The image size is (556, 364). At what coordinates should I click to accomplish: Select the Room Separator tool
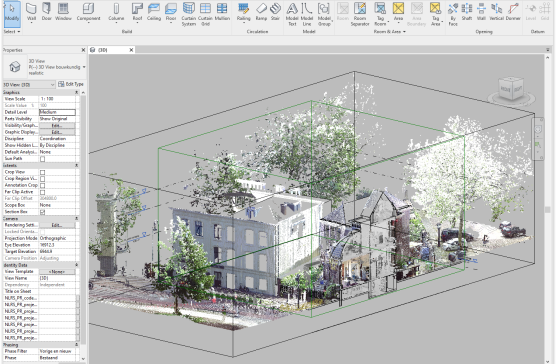click(x=360, y=14)
